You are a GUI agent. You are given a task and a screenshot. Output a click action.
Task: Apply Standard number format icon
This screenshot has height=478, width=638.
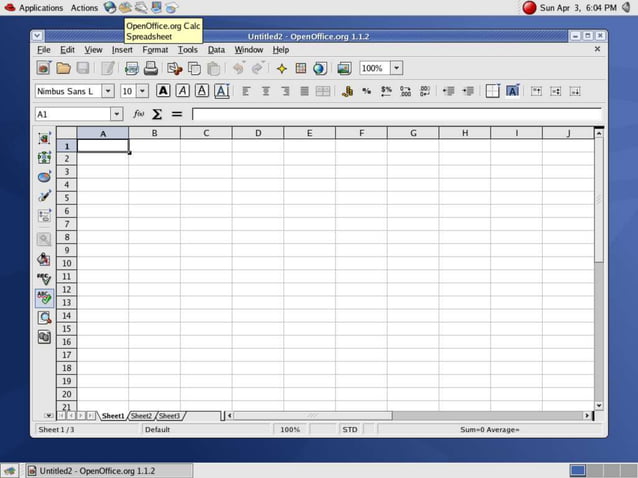coord(386,91)
